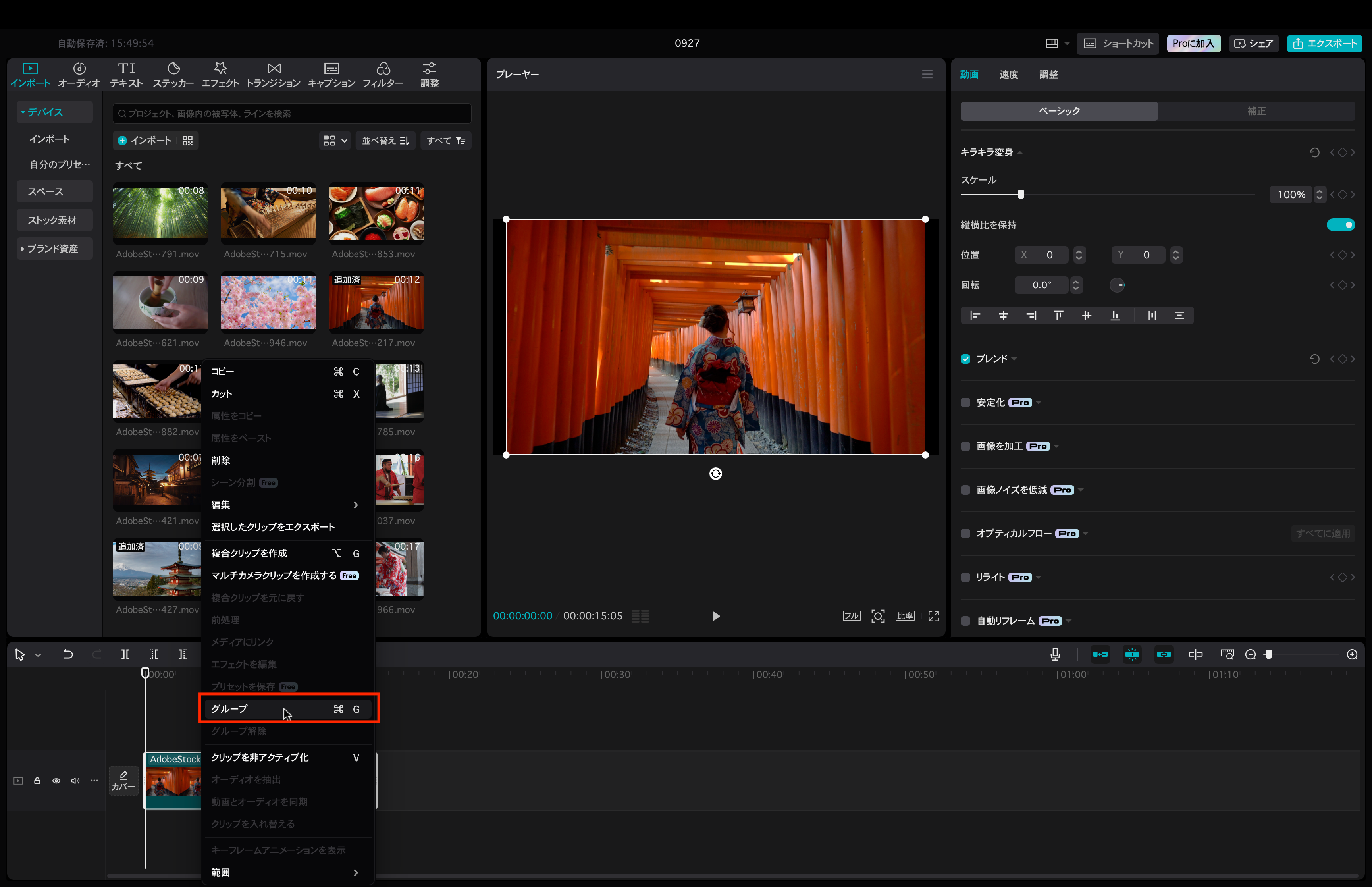Switch to the 速度 tab
The height and width of the screenshot is (887, 1372).
pyautogui.click(x=1009, y=74)
